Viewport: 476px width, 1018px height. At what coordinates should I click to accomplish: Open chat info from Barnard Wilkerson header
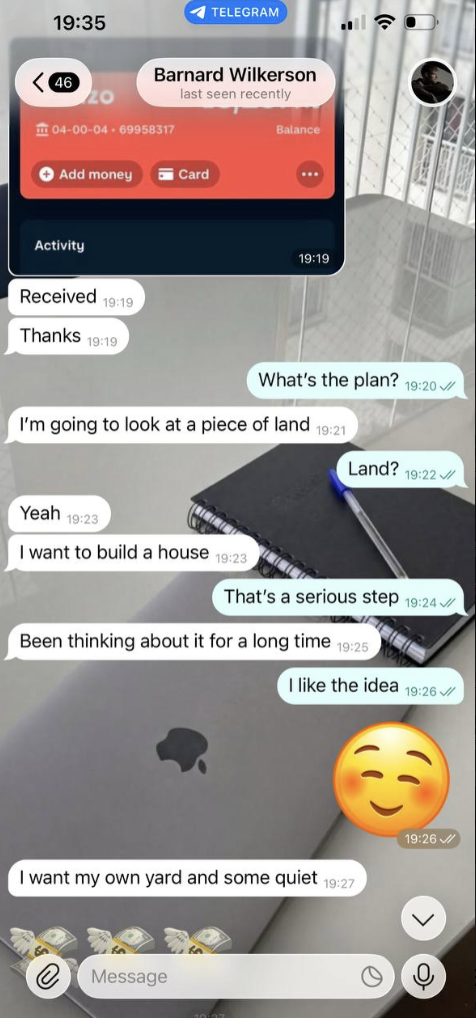point(236,82)
